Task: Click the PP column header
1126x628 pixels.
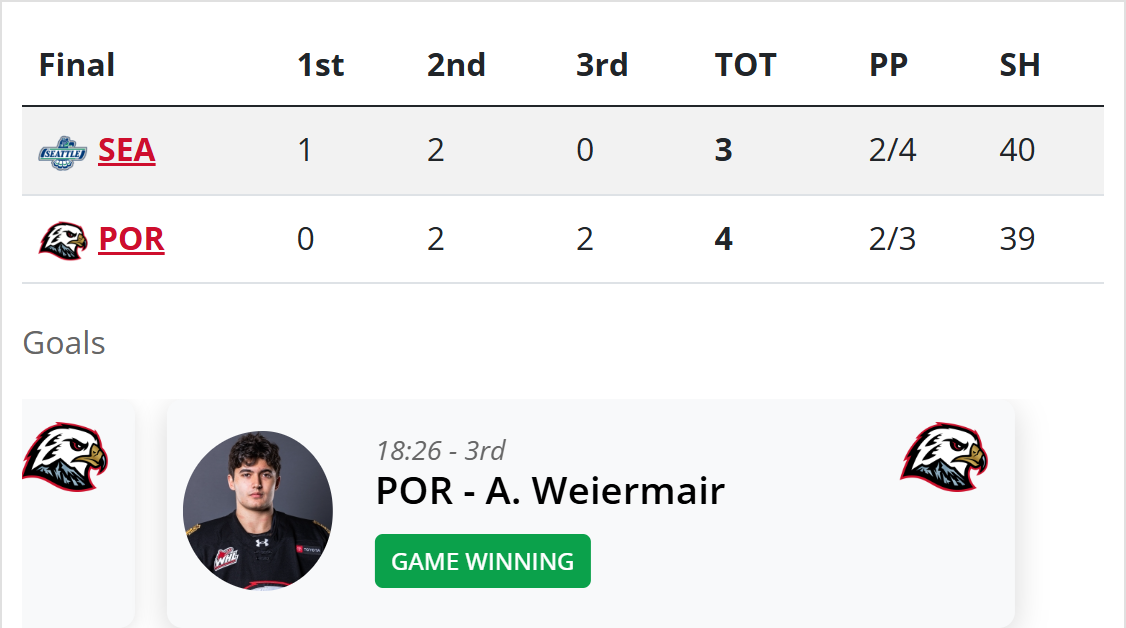Action: pos(888,66)
